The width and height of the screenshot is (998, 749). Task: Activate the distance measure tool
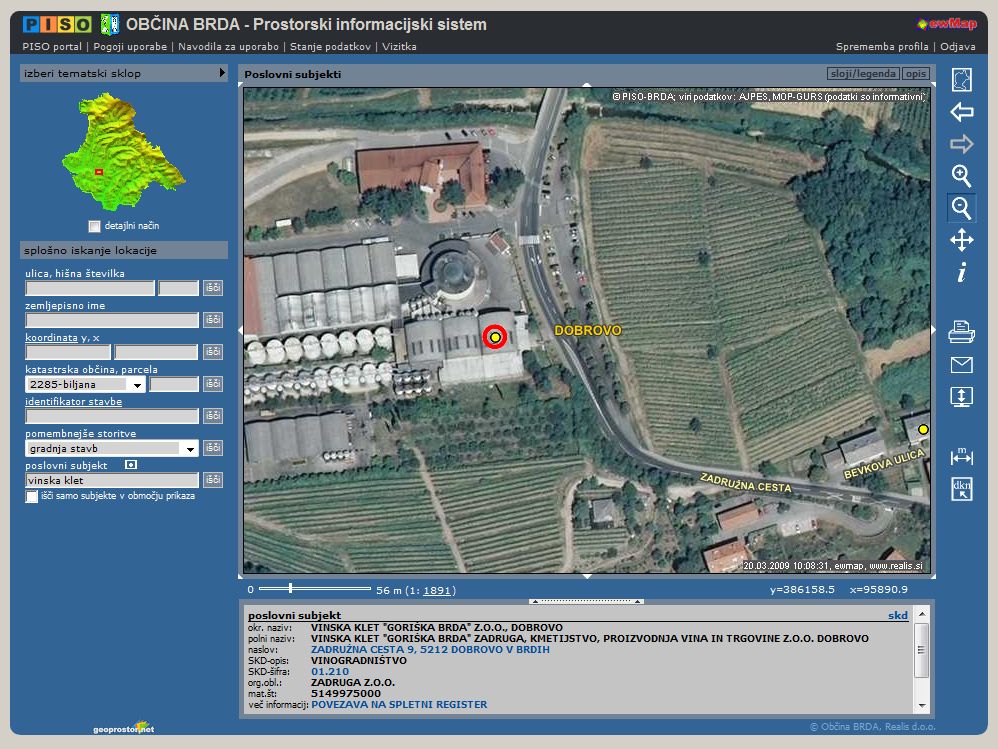coord(961,456)
